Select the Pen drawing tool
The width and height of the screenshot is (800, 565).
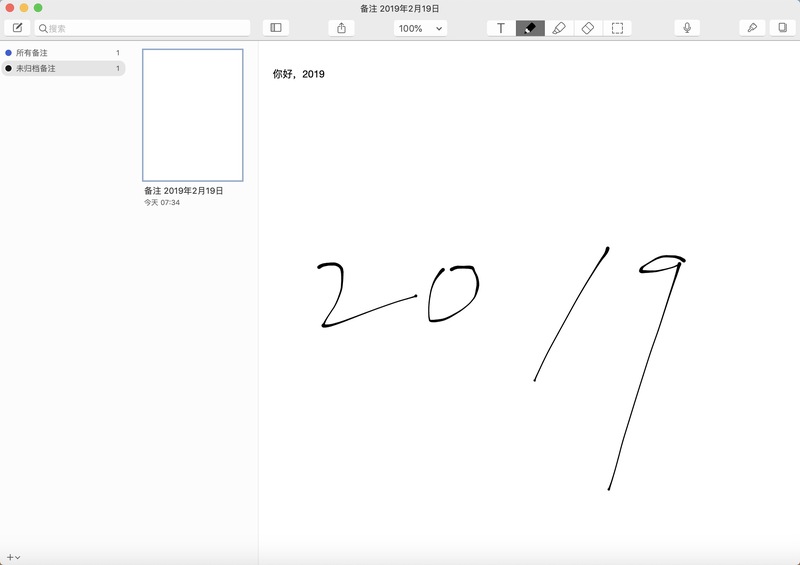[530, 28]
